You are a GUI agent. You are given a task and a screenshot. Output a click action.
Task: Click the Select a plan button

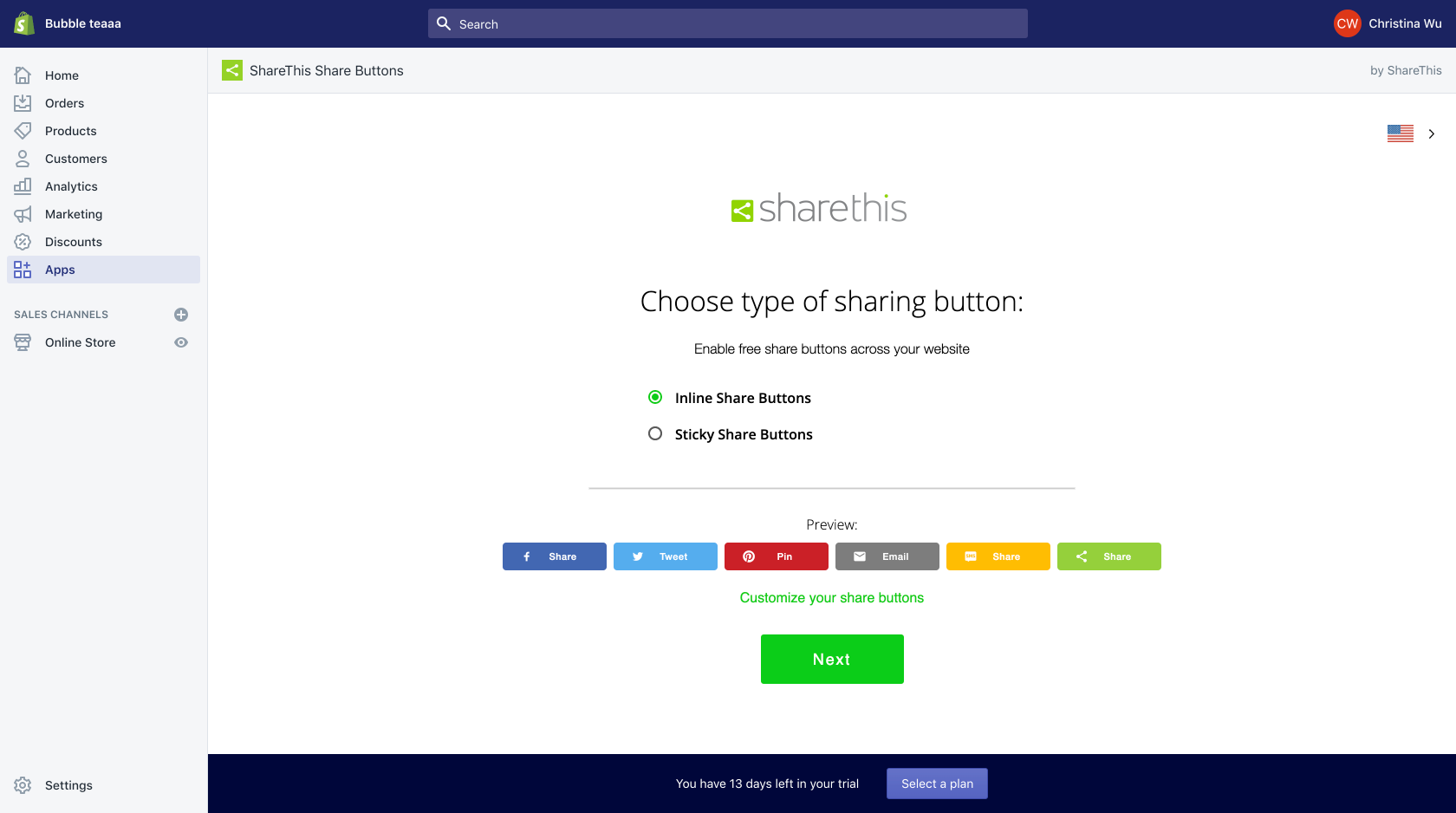[937, 784]
